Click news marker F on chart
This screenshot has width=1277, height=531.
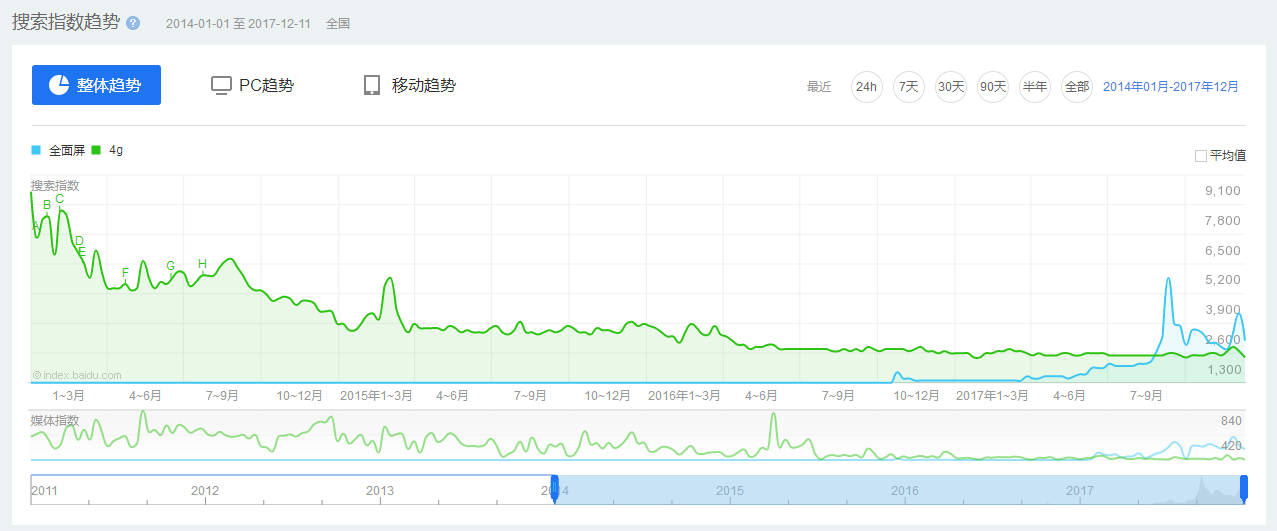(x=125, y=273)
